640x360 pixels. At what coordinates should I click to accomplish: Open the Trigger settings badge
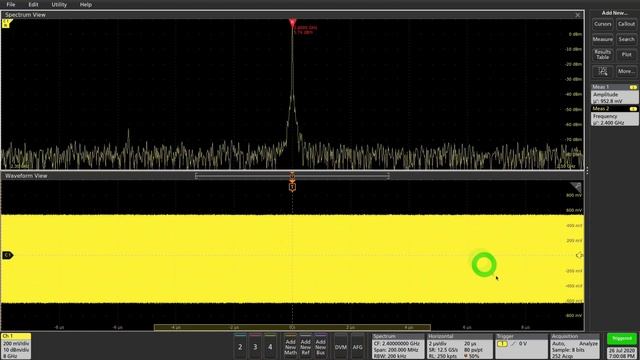521,346
